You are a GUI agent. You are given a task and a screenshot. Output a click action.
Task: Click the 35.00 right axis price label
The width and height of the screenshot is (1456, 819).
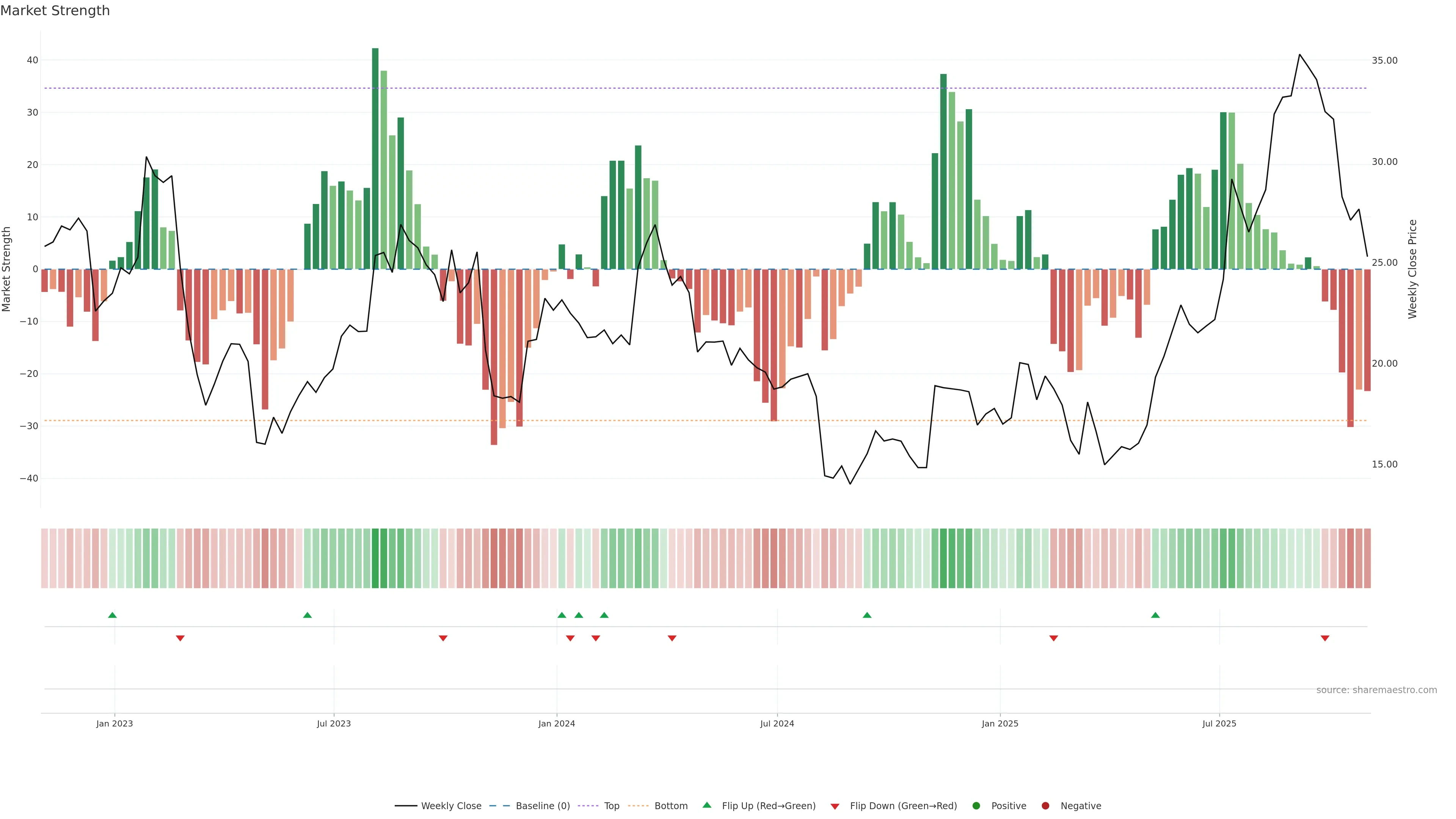[1384, 61]
